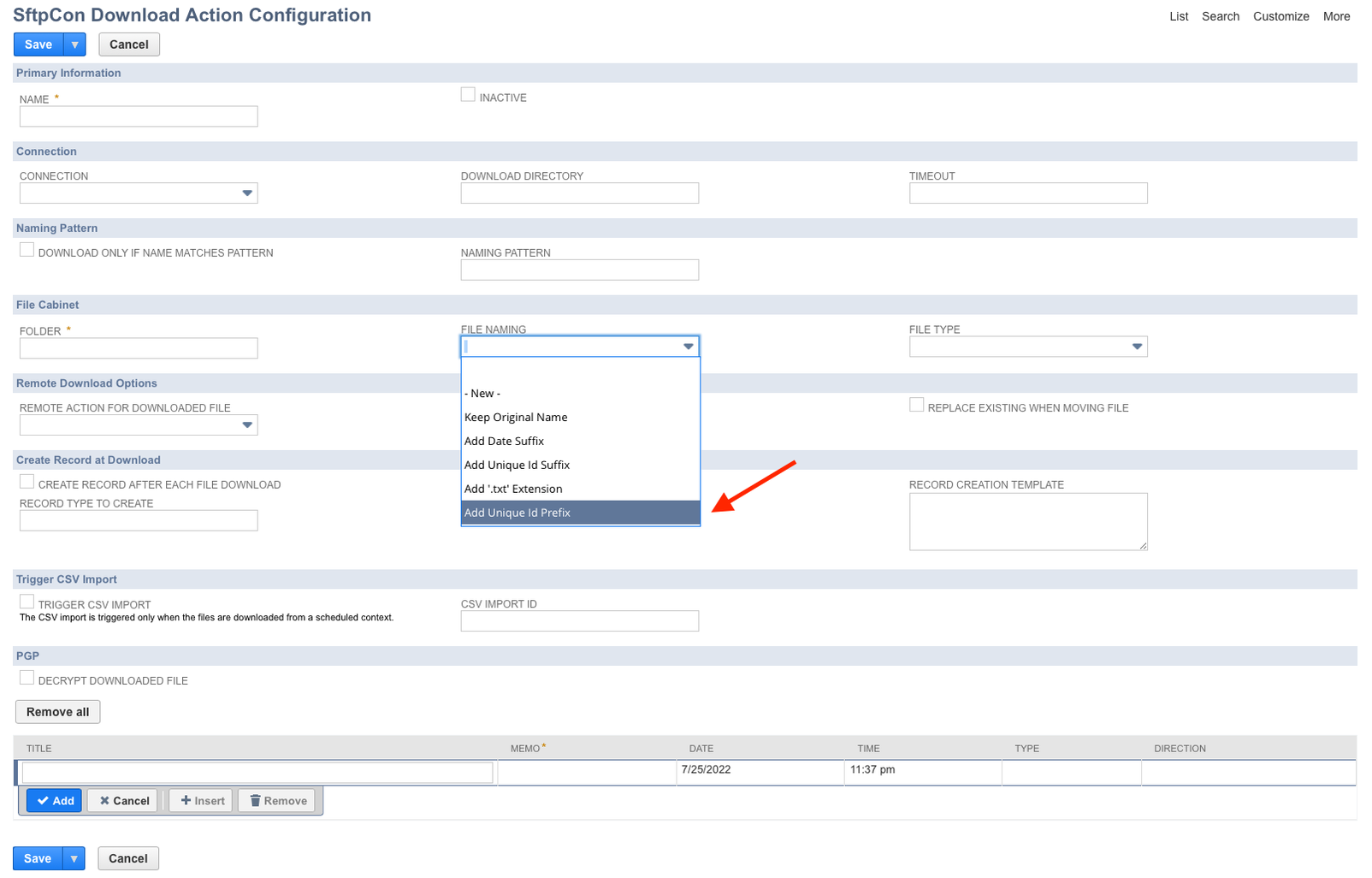Click the MEMO column header
Image resolution: width=1372 pixels, height=878 pixels.
pyautogui.click(x=525, y=749)
